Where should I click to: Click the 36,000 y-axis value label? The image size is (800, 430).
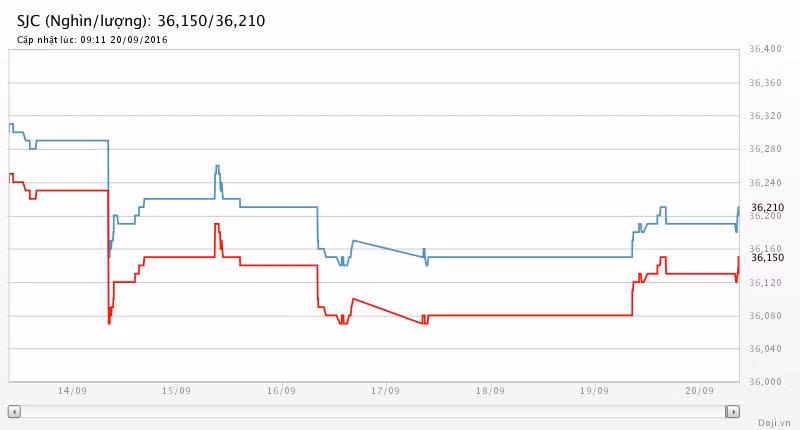pos(765,382)
